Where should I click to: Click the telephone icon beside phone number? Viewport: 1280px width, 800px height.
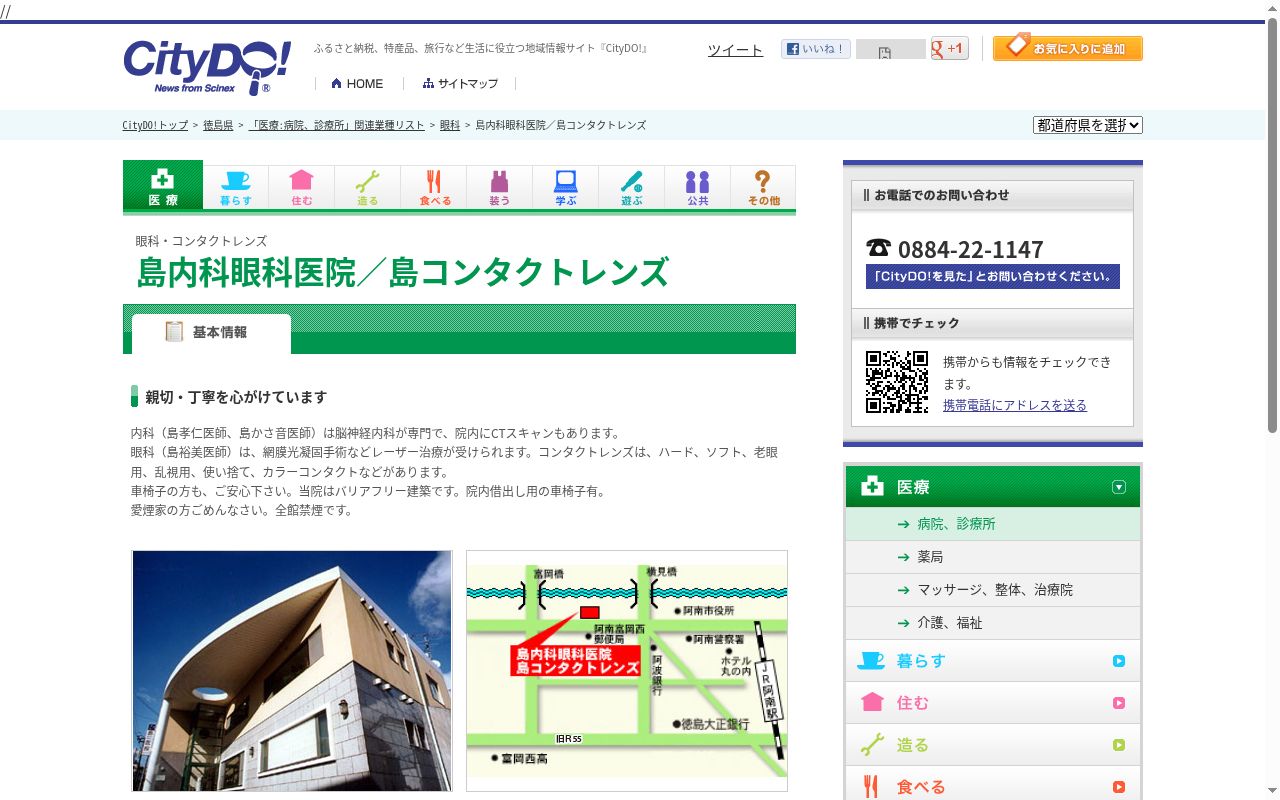[878, 247]
